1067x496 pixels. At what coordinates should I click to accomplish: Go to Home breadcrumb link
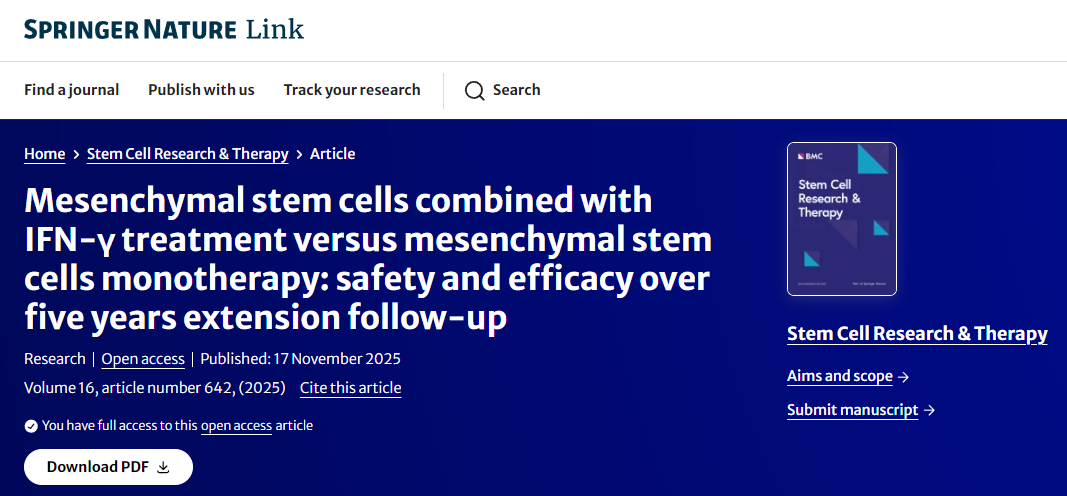click(44, 154)
